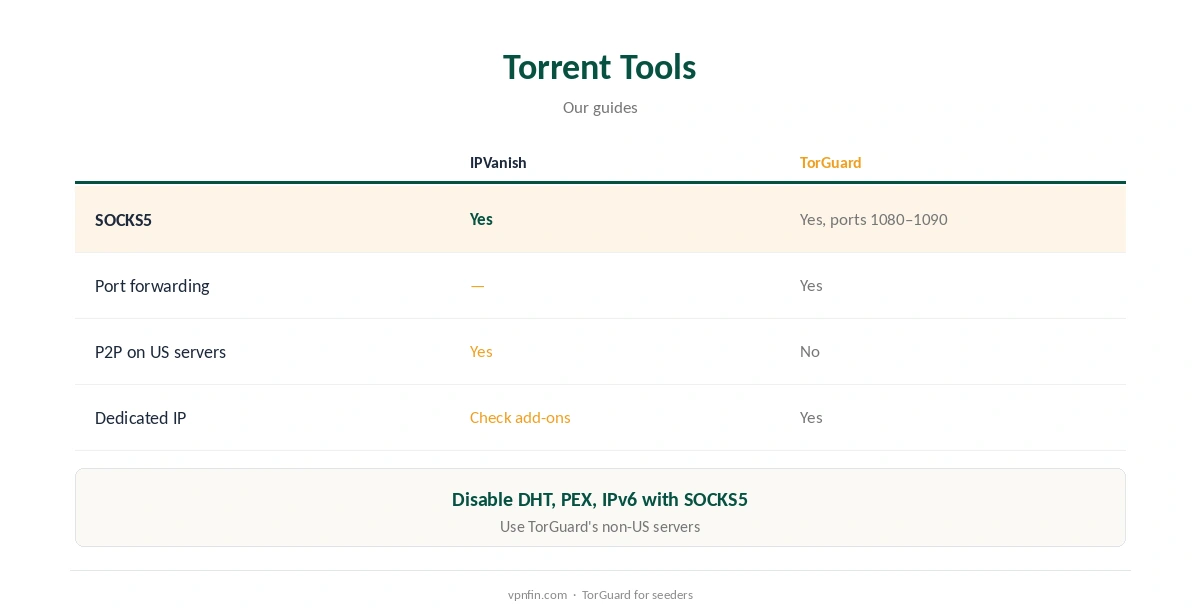This screenshot has height=614, width=1200.
Task: Click the 'P2P on US servers' label
Action: coord(160,352)
